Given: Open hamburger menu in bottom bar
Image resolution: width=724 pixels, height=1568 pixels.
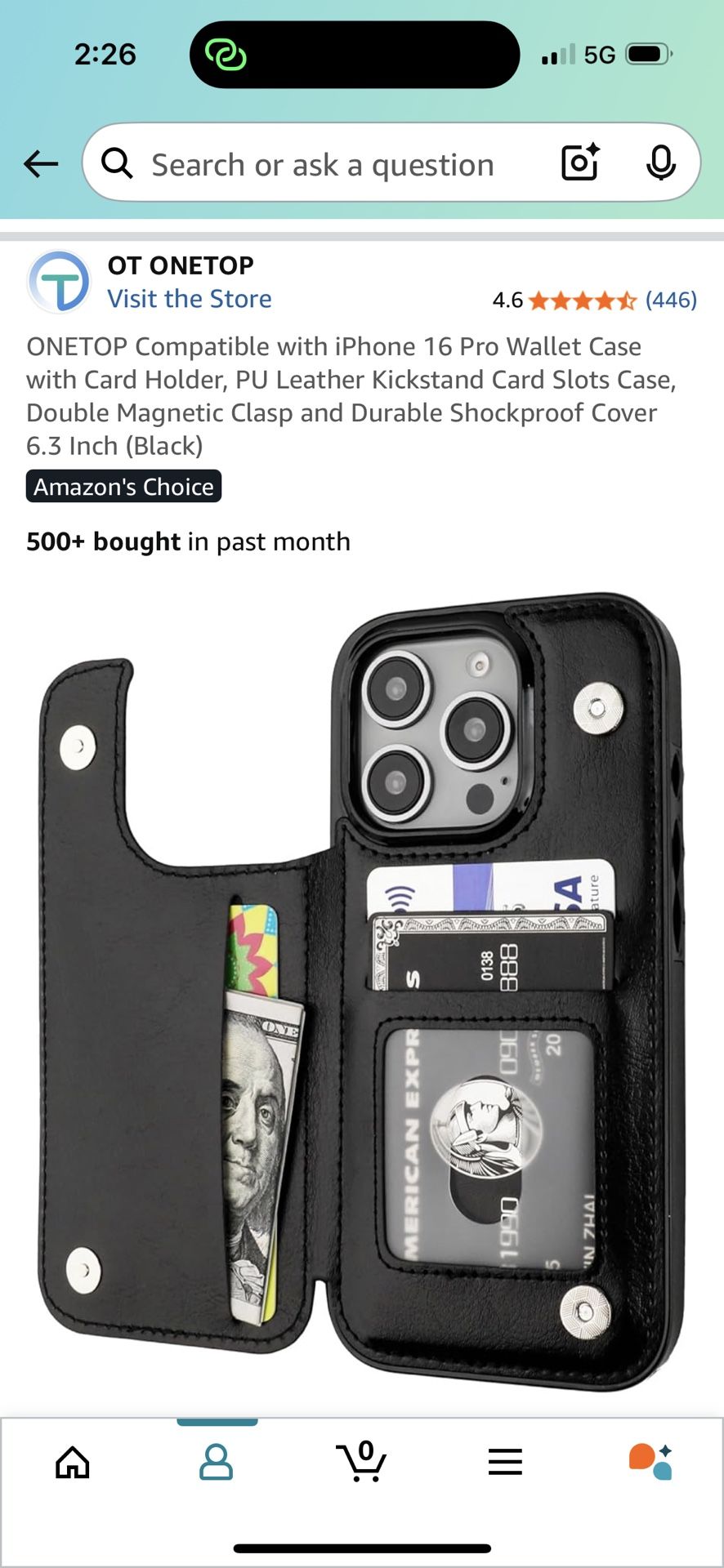Looking at the screenshot, I should coord(505,1462).
